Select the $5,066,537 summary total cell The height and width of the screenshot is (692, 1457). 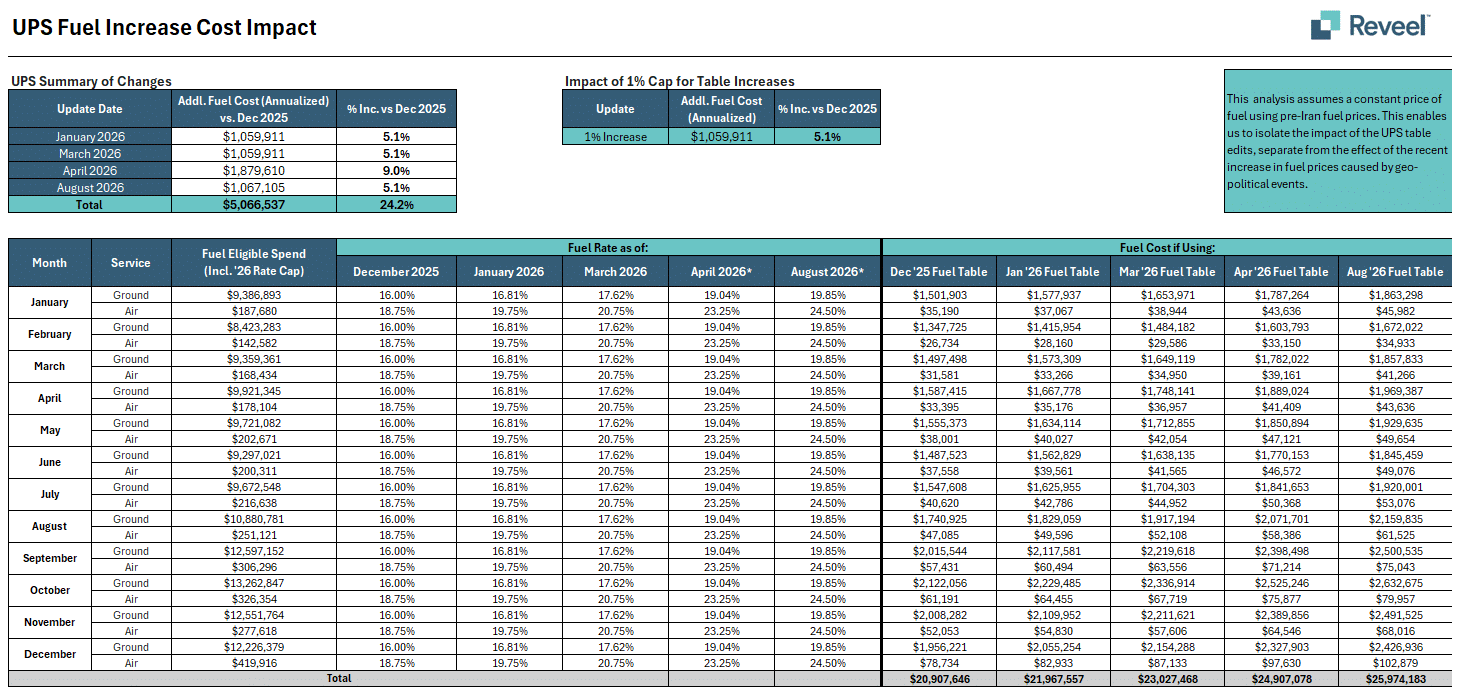pyautogui.click(x=254, y=205)
